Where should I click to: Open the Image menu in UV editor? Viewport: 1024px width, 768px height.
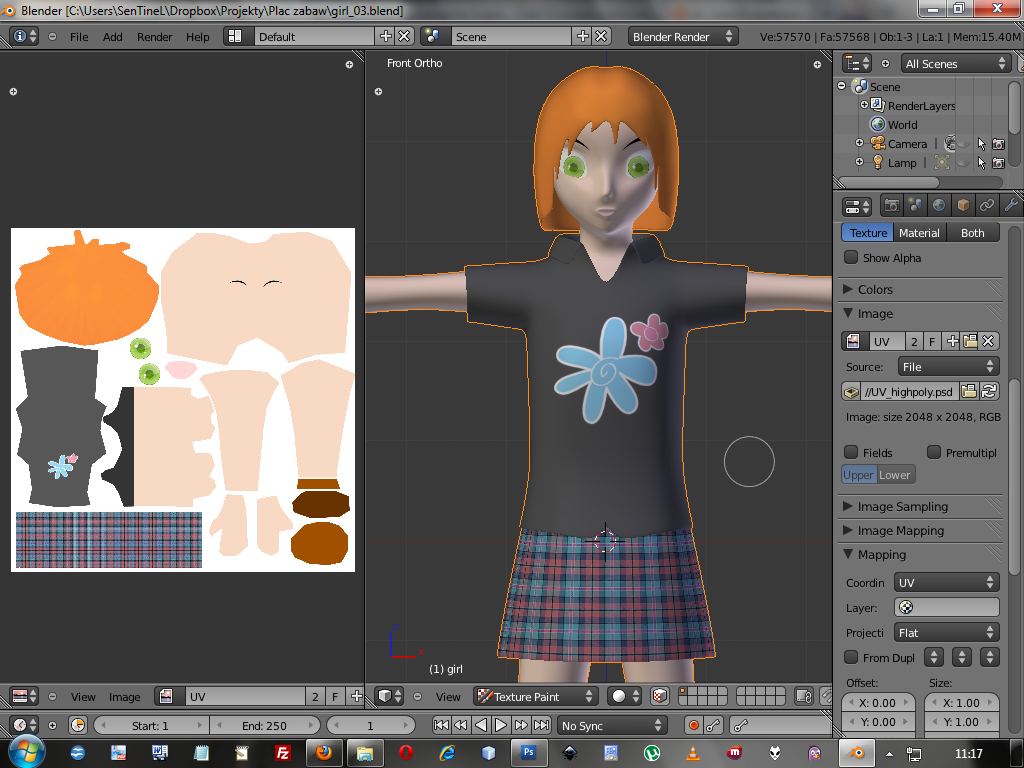pyautogui.click(x=125, y=697)
